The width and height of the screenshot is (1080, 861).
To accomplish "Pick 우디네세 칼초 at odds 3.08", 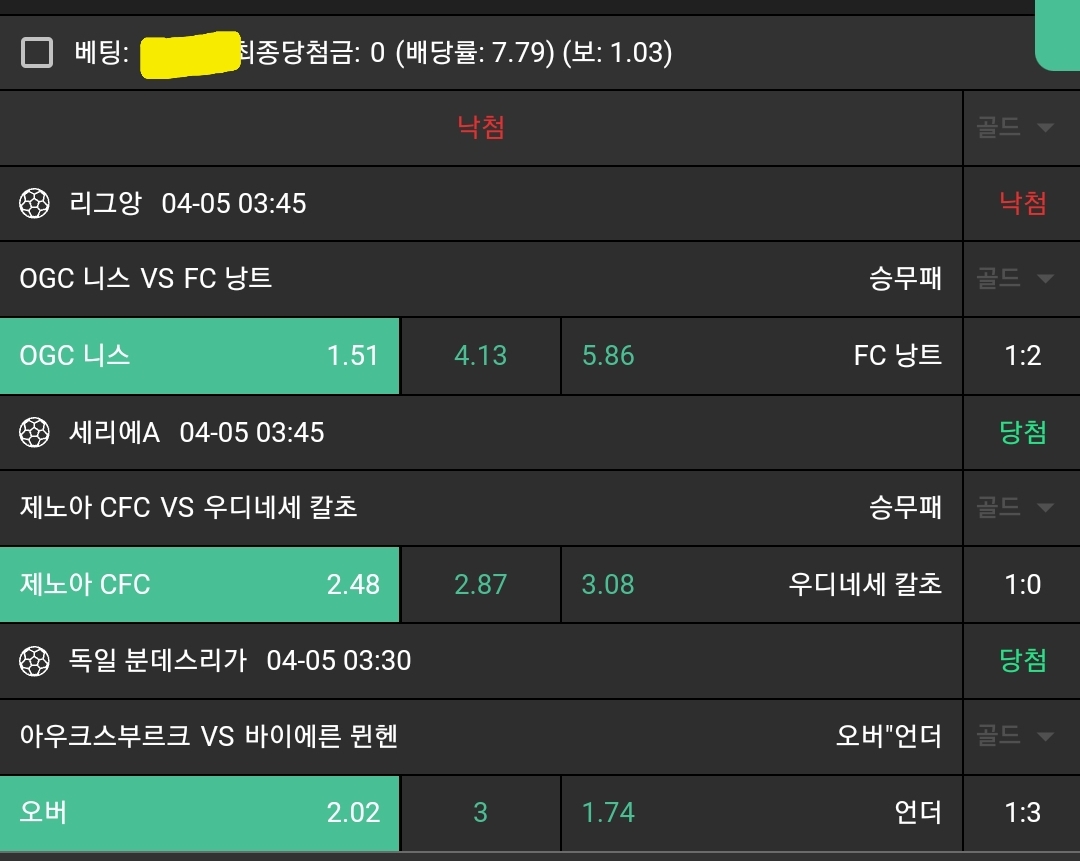I will (760, 584).
